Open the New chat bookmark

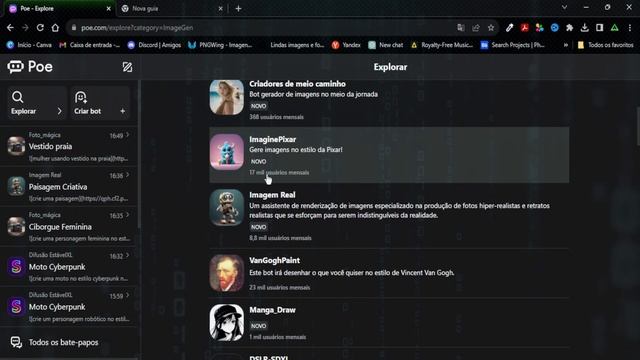tap(386, 45)
